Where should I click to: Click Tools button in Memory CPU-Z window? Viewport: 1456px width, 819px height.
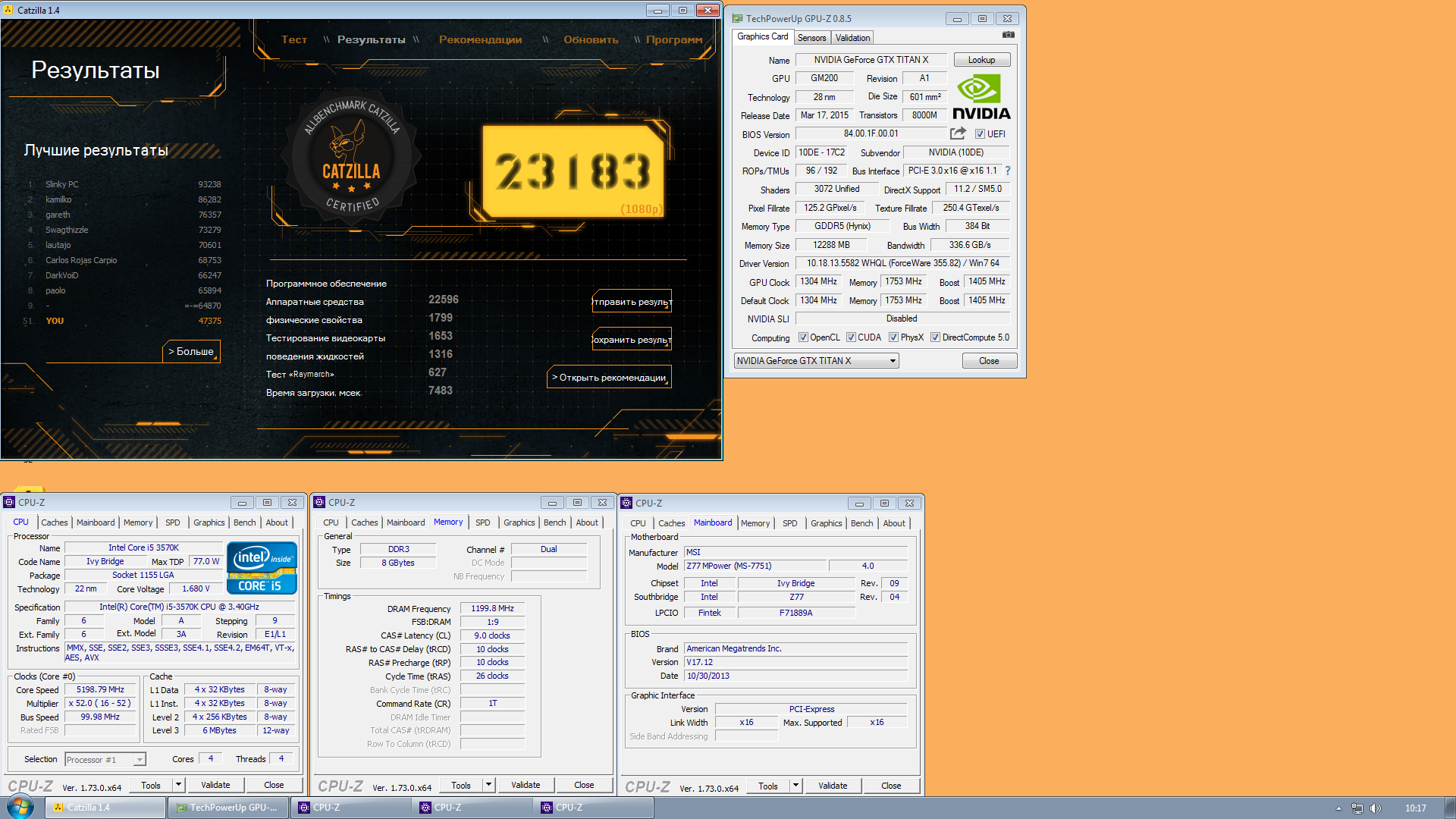[461, 785]
